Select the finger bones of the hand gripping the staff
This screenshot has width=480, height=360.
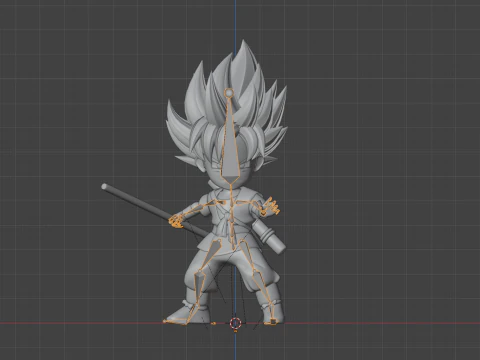[177, 221]
